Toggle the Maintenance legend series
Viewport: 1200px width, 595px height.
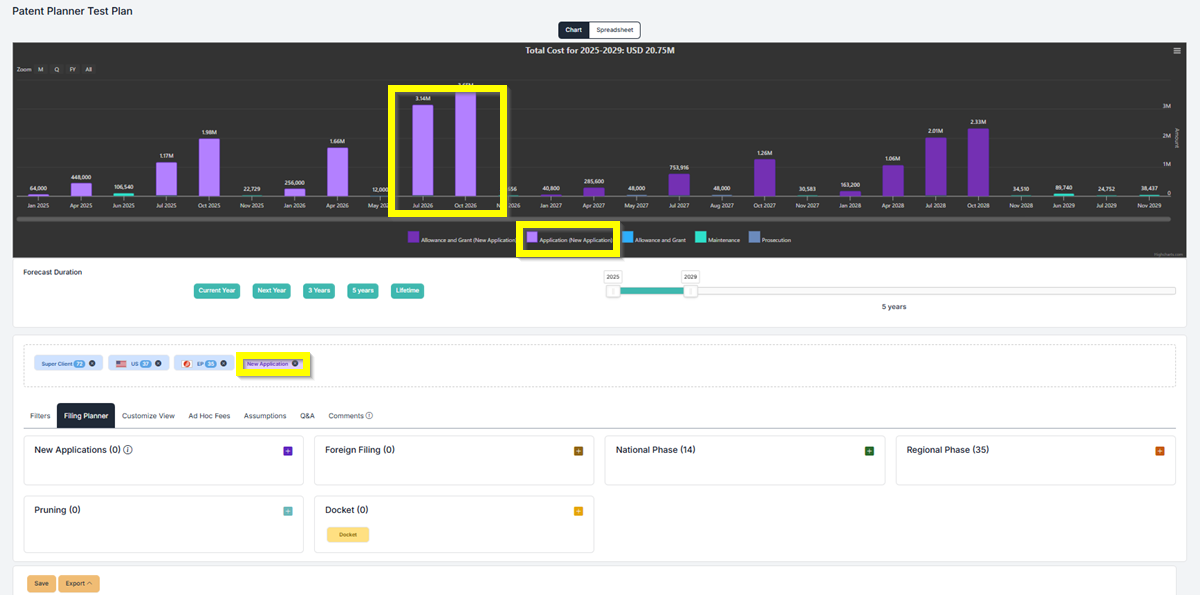(720, 239)
